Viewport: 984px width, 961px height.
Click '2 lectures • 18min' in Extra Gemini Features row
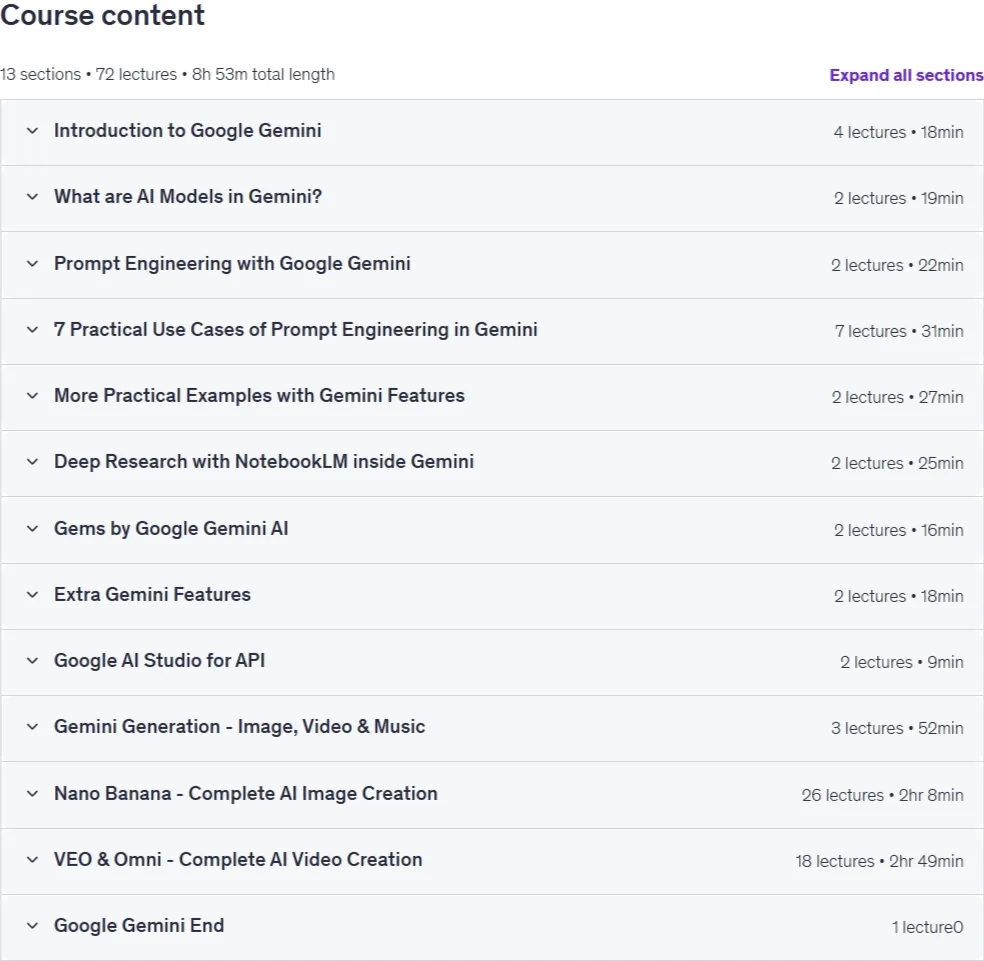[898, 596]
